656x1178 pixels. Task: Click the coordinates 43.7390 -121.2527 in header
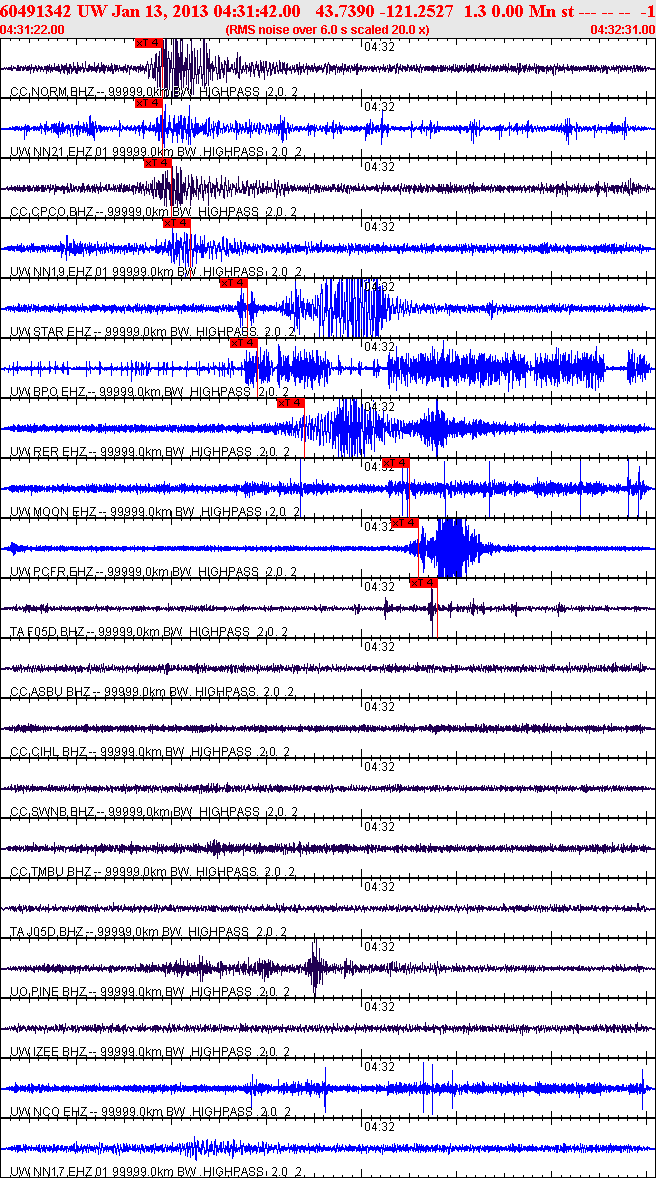pos(385,11)
